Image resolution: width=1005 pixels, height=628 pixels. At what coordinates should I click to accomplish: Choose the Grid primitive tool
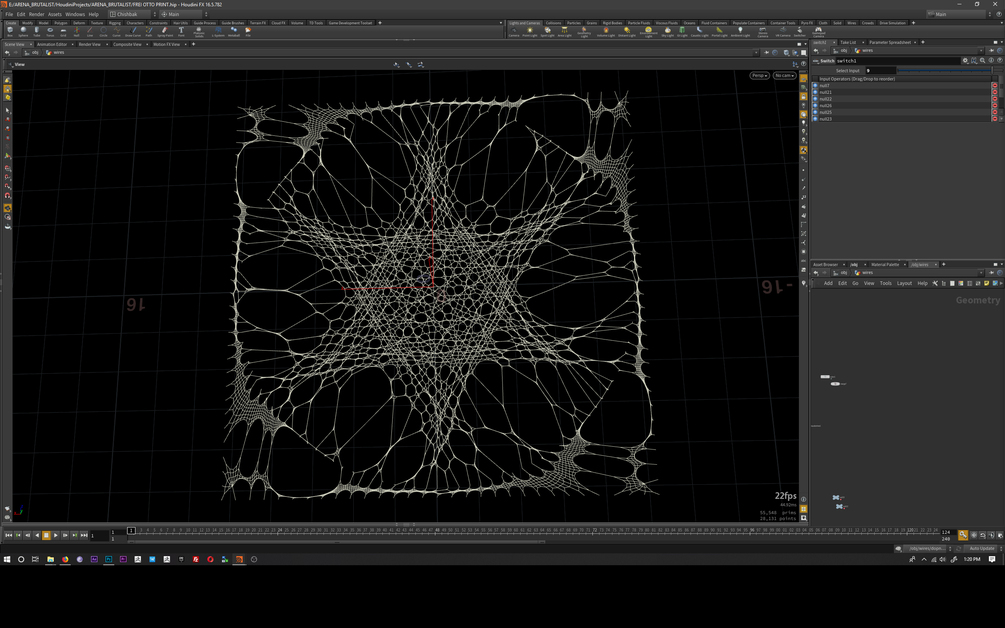(63, 31)
